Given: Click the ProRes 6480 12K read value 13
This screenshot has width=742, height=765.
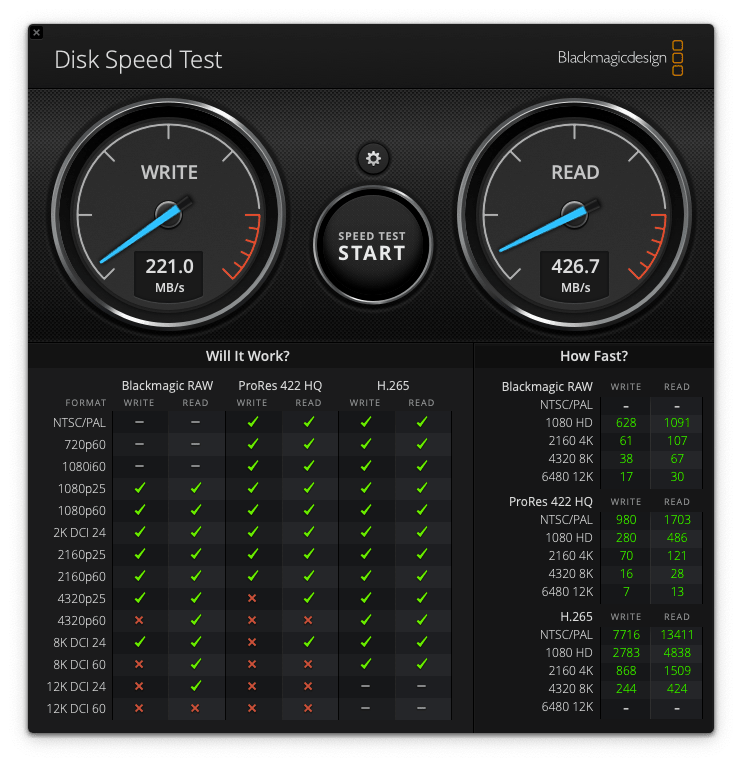Looking at the screenshot, I should (677, 592).
